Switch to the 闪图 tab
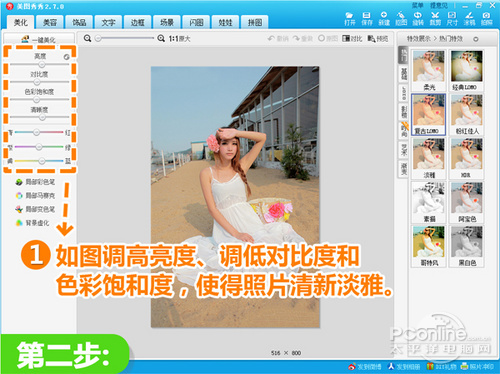The image size is (500, 374). coord(196,22)
